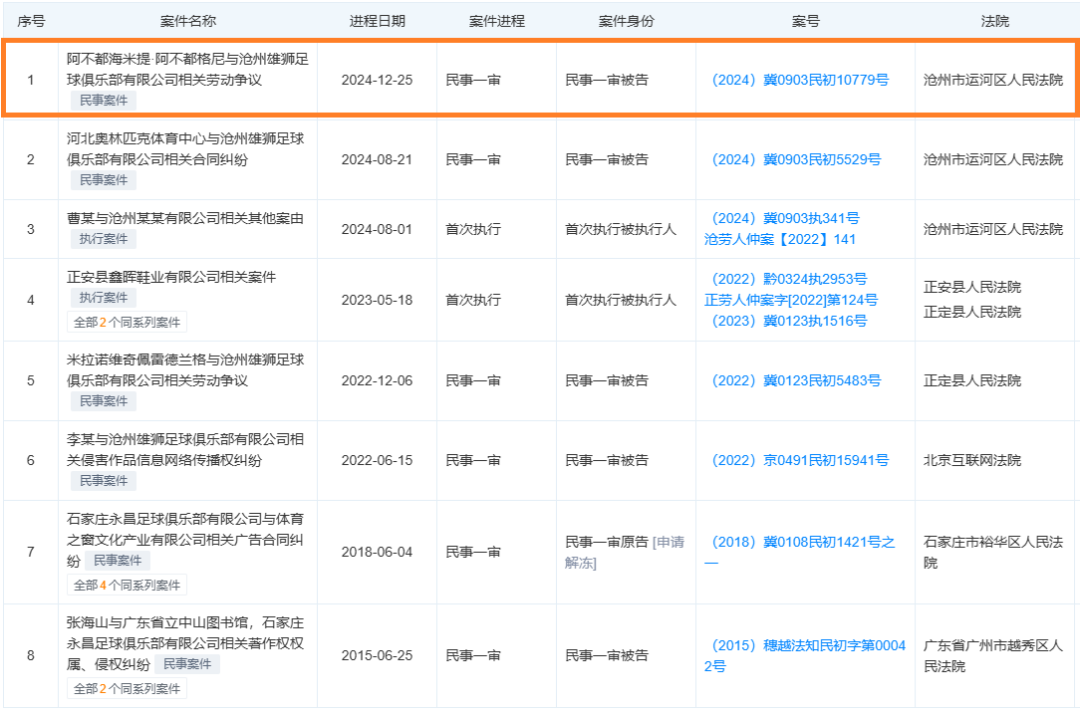
Task: Open case number (2022)黔0324执2953号
Action: (x=789, y=279)
